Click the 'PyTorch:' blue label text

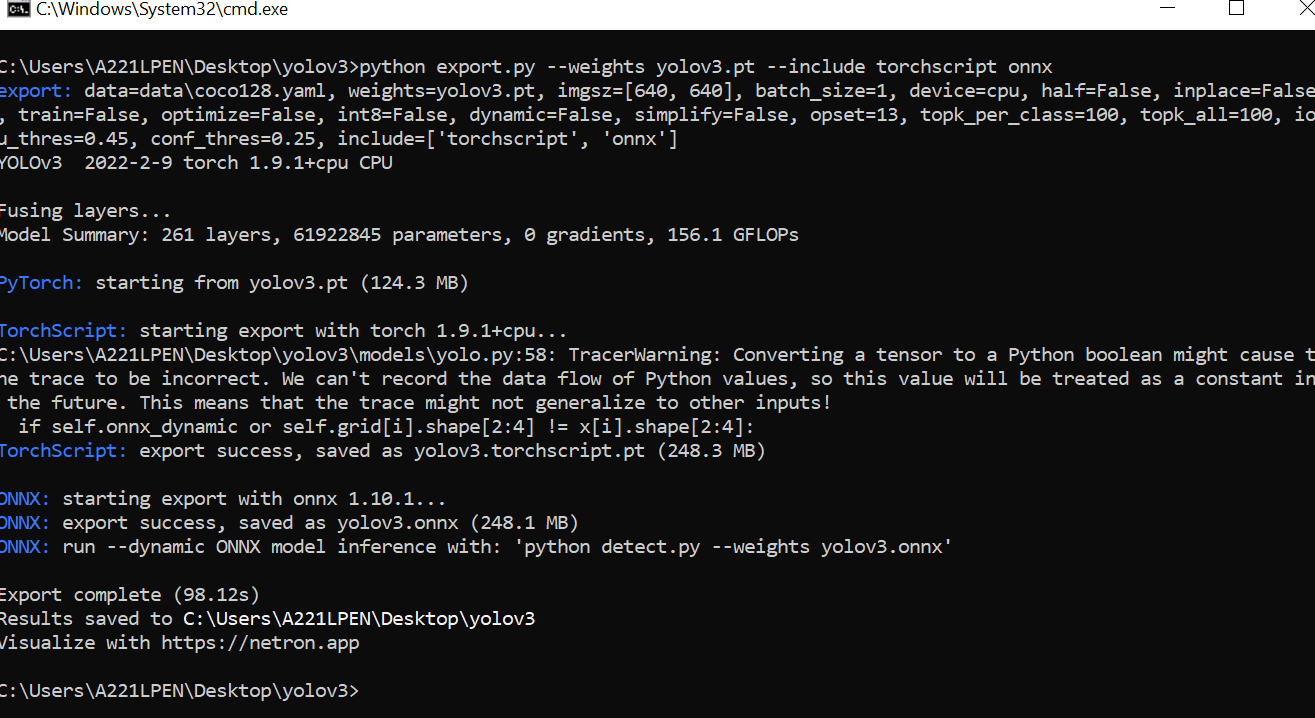coord(40,282)
